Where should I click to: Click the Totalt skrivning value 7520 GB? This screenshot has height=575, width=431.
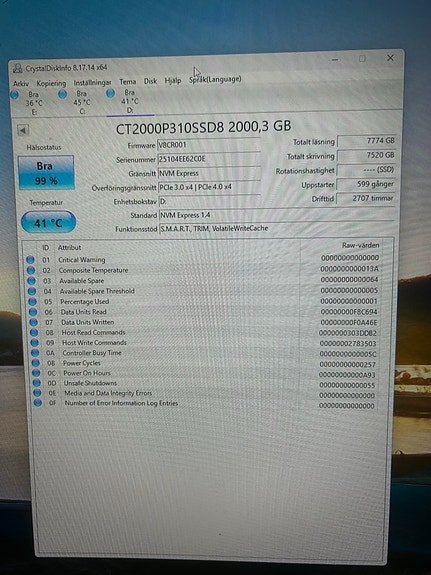click(x=366, y=155)
